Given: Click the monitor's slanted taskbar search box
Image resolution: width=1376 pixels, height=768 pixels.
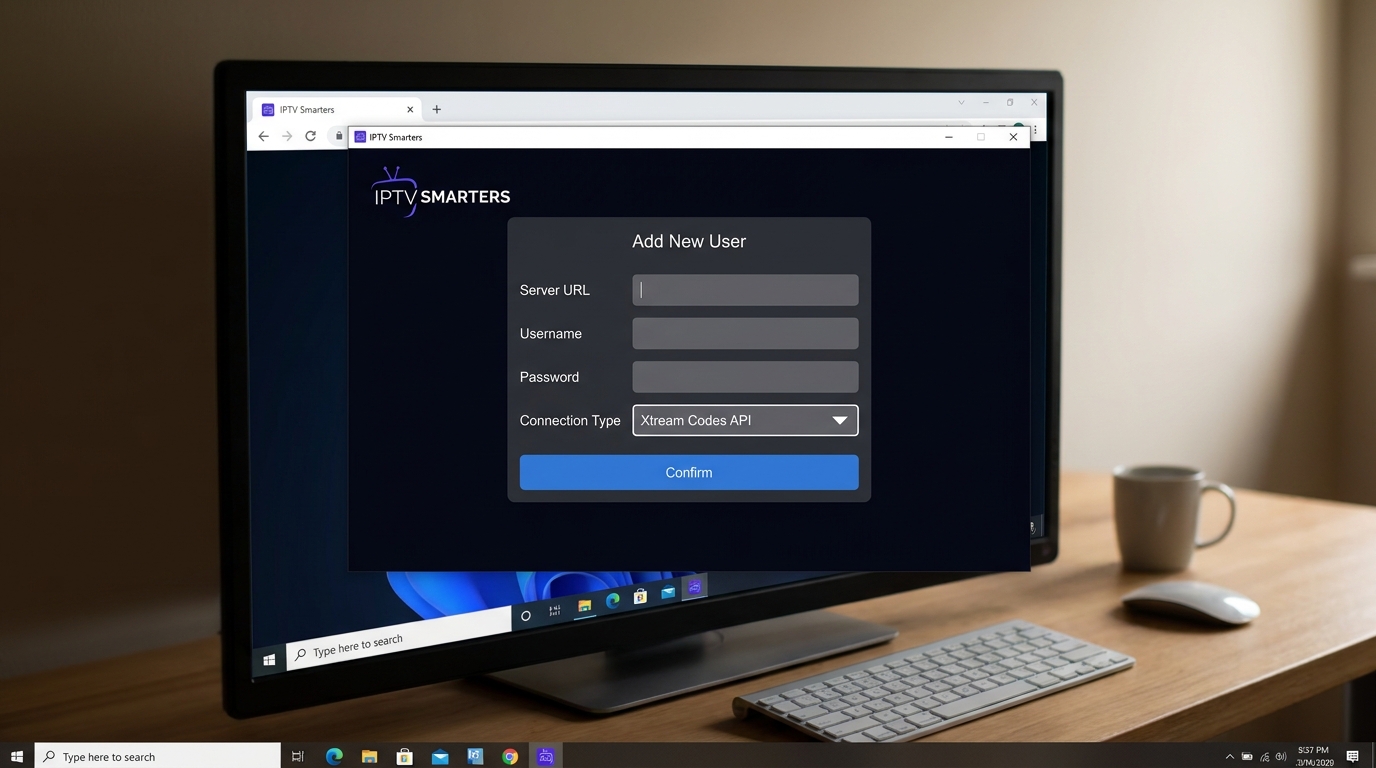Looking at the screenshot, I should 399,639.
